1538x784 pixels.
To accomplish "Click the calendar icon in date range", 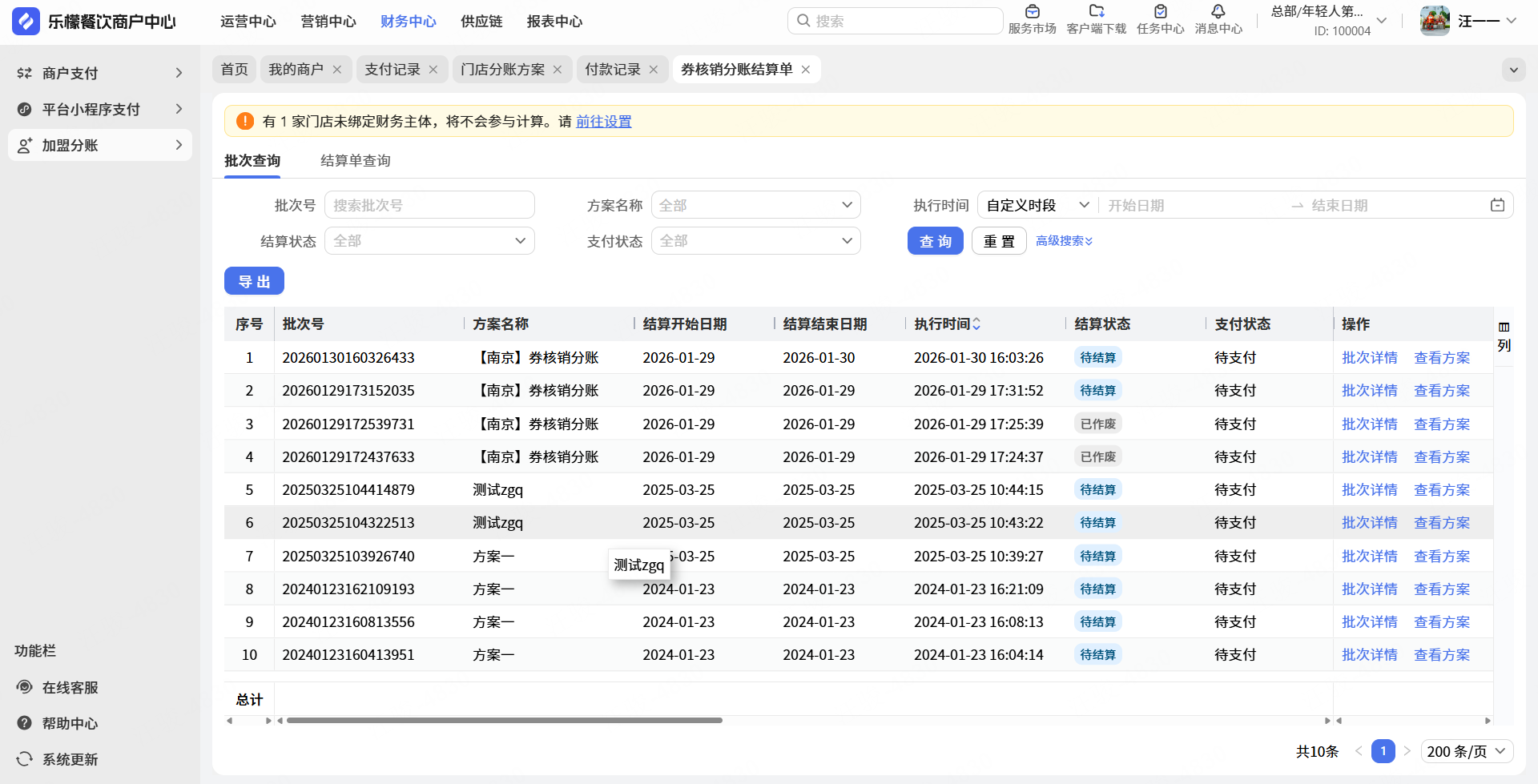I will [1496, 205].
